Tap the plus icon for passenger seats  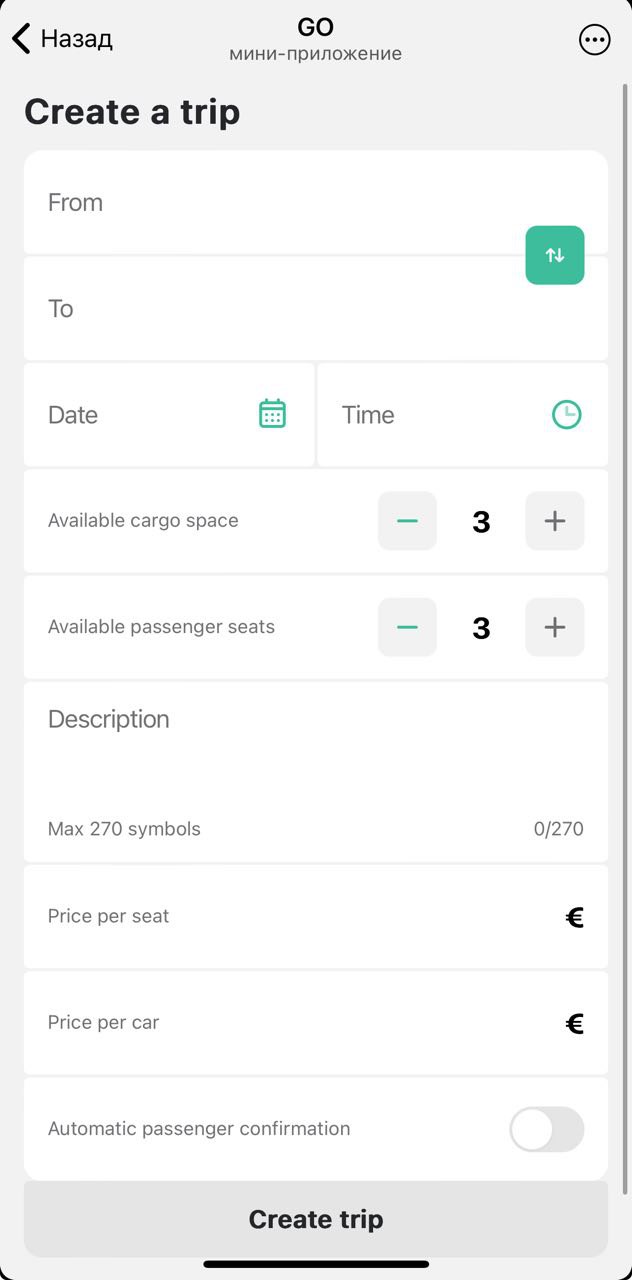(554, 627)
